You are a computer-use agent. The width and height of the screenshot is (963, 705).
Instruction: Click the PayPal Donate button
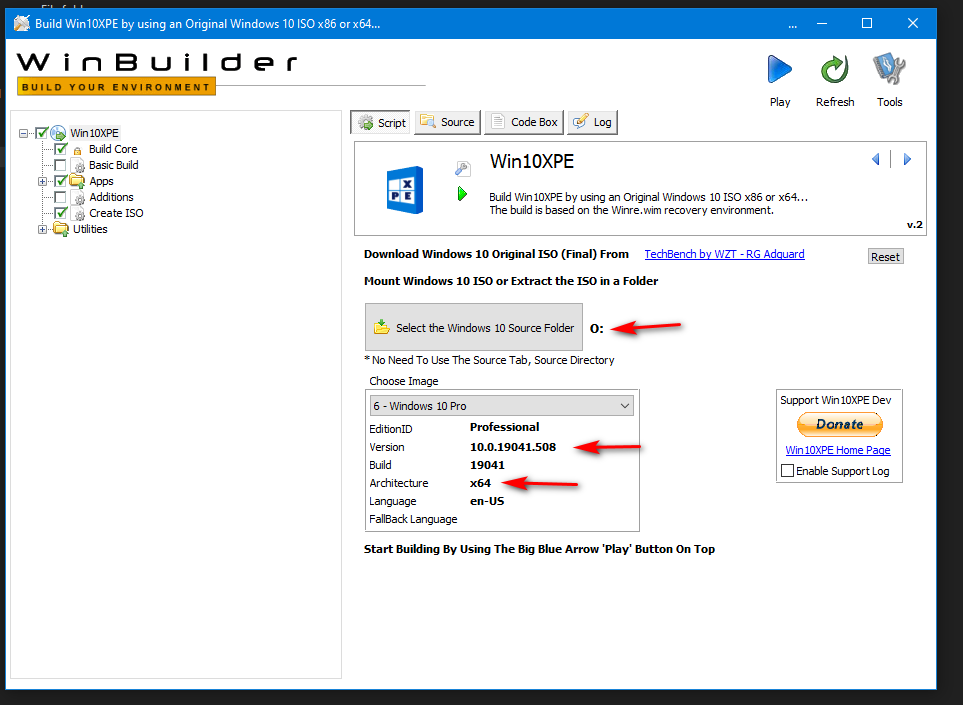click(840, 424)
